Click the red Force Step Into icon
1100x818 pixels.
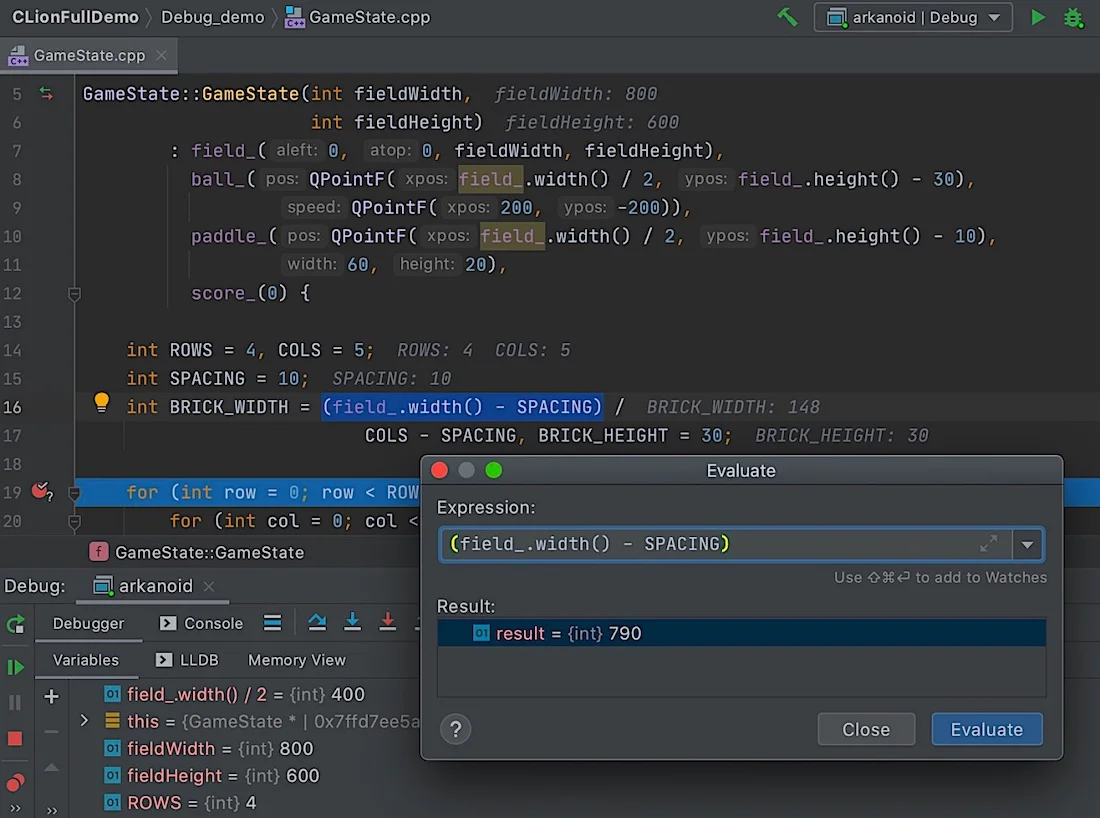387,622
